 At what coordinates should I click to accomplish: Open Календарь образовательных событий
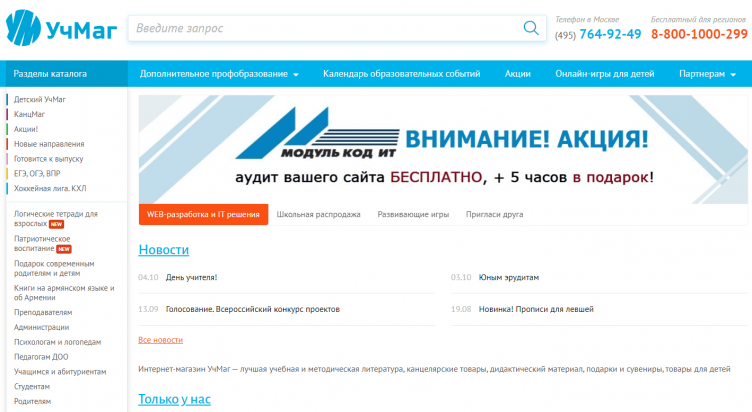[x=401, y=74]
